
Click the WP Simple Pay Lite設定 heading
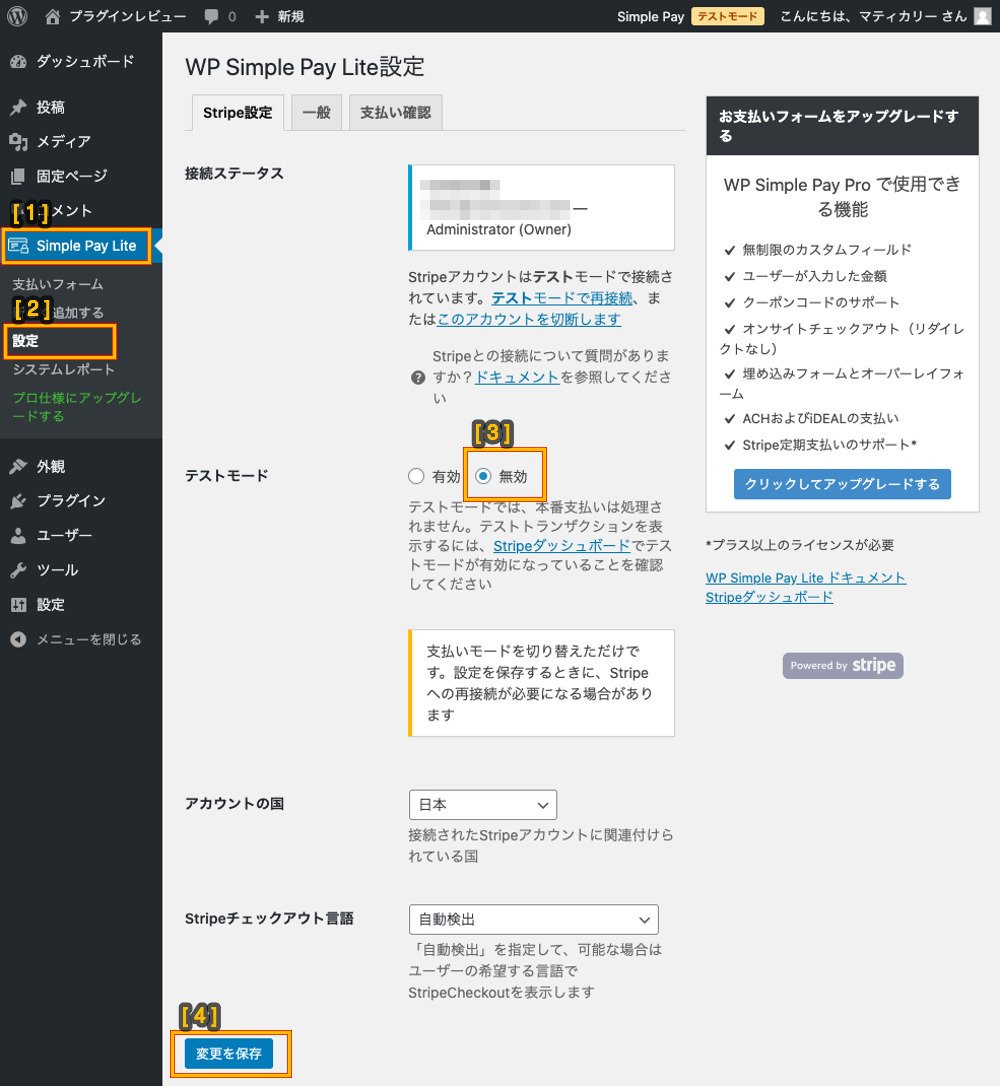tap(305, 67)
